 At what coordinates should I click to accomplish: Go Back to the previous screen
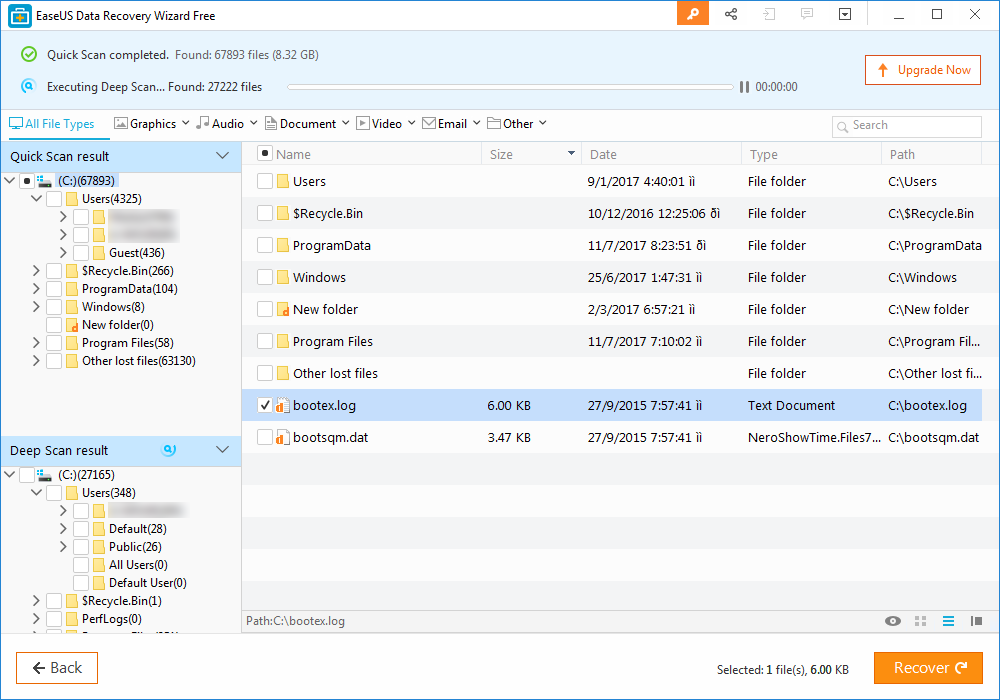[x=57, y=668]
